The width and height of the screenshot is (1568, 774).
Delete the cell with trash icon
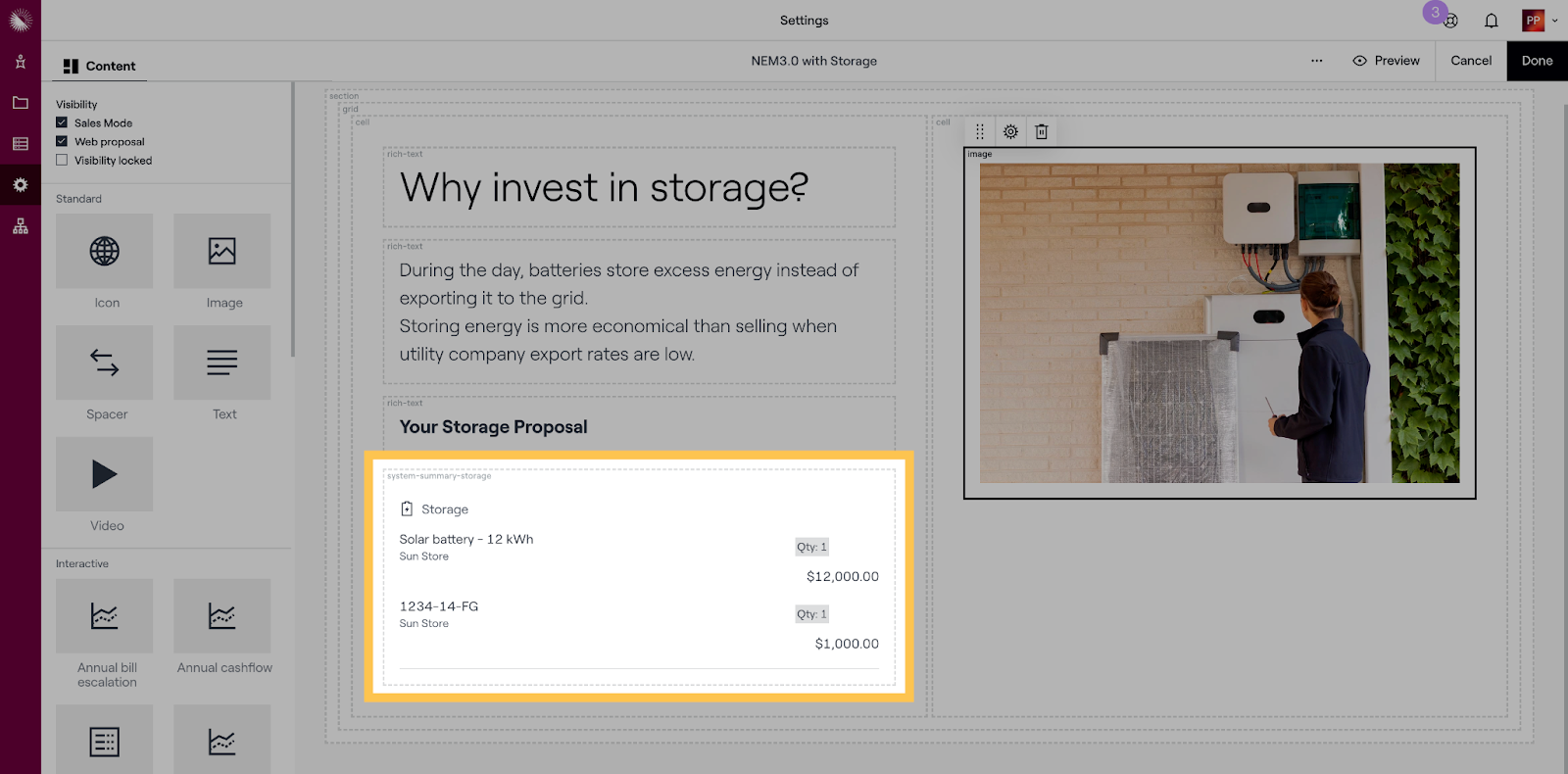point(1042,131)
